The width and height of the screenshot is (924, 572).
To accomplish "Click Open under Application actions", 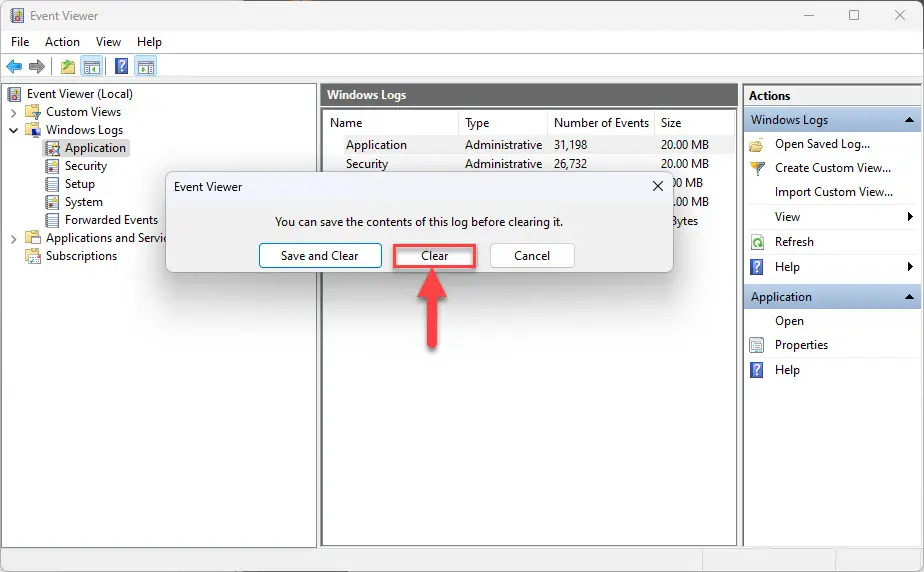I will pyautogui.click(x=789, y=321).
